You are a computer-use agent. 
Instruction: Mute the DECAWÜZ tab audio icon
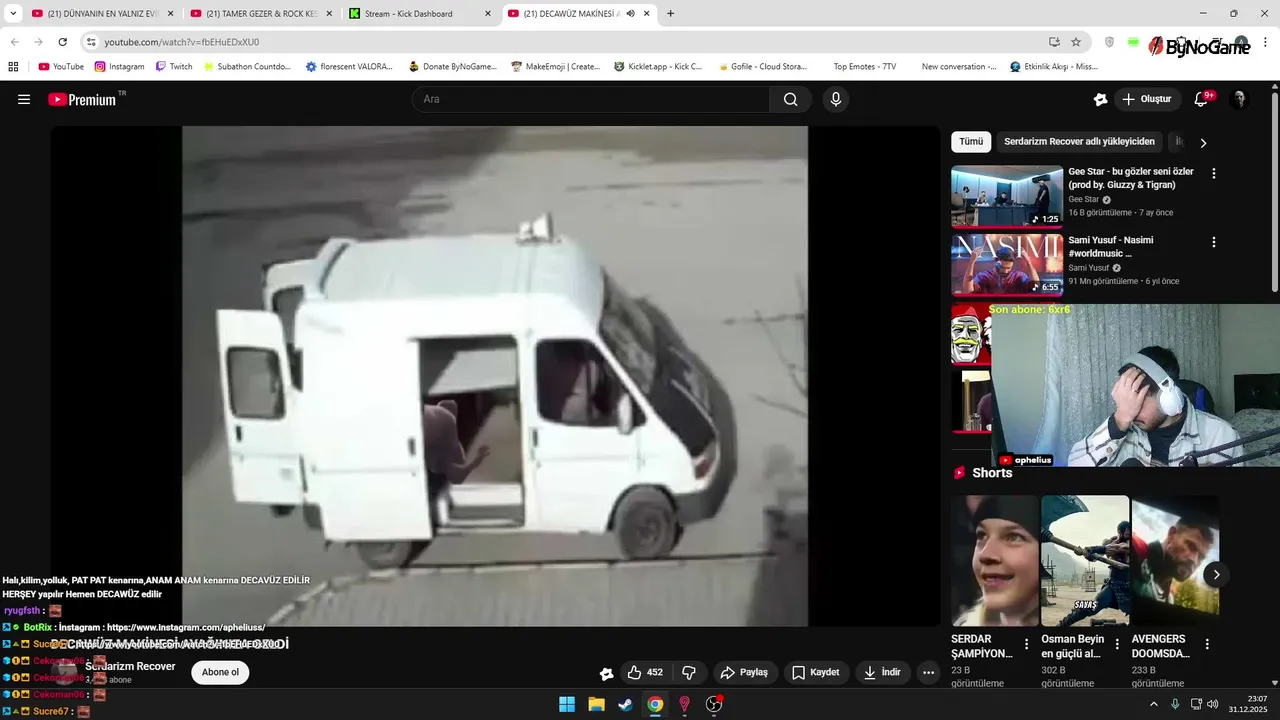[630, 14]
